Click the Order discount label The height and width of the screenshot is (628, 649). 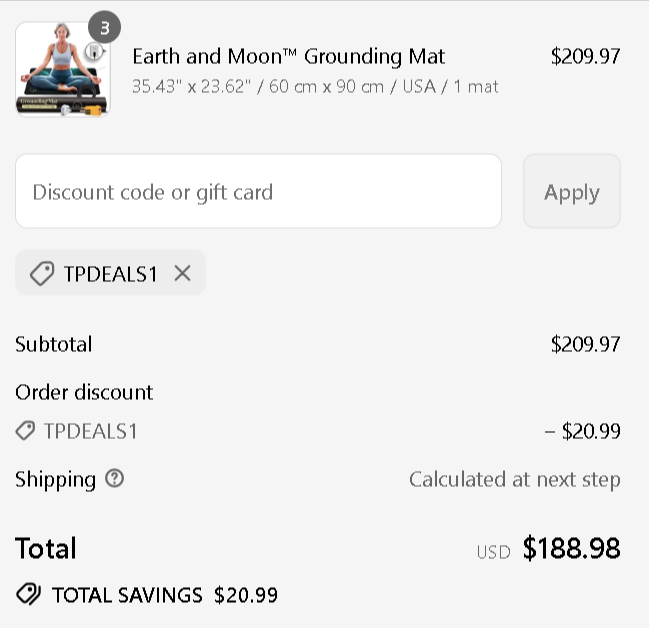coord(84,392)
